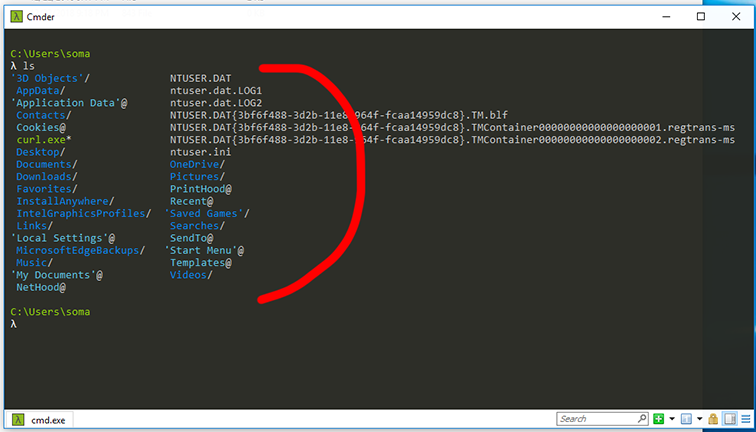756x432 pixels.
Task: Click the TMContainer...0002.regtrans-ms file
Action: point(452,140)
